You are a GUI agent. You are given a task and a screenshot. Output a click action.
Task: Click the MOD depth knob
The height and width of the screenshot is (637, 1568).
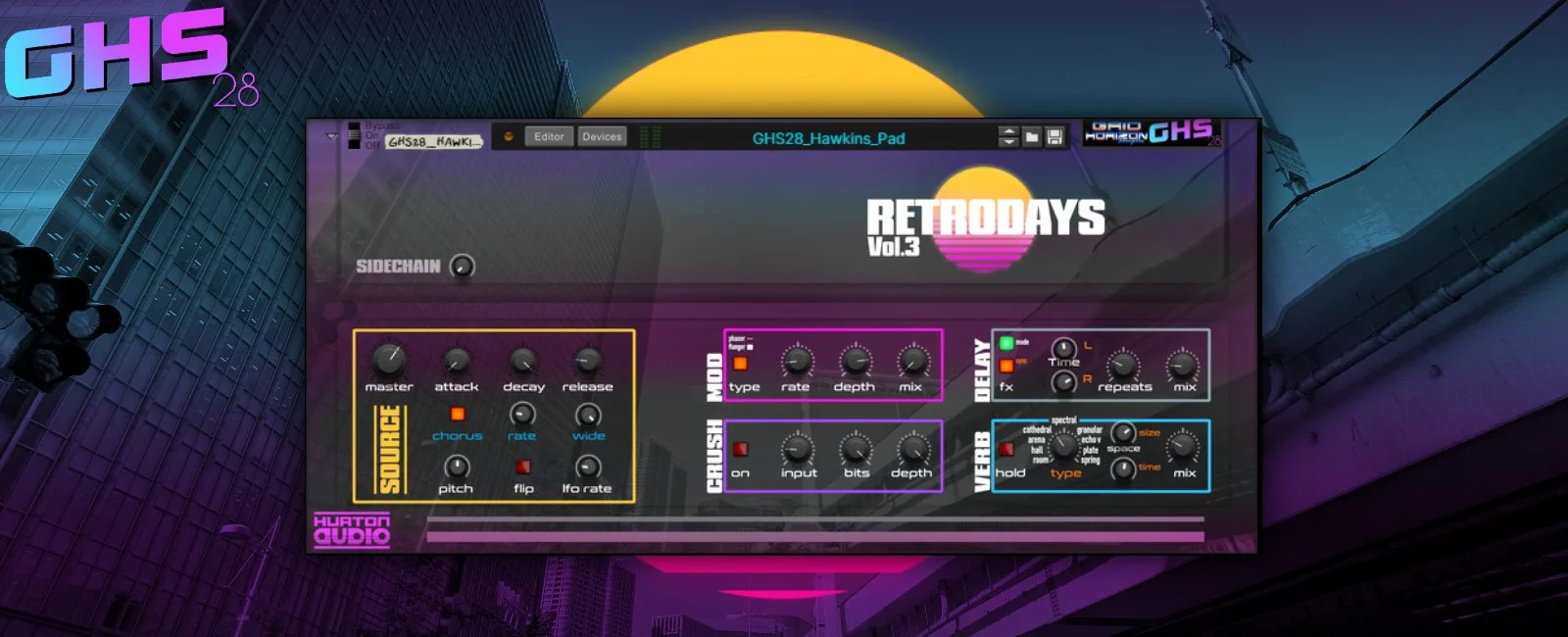(856, 362)
